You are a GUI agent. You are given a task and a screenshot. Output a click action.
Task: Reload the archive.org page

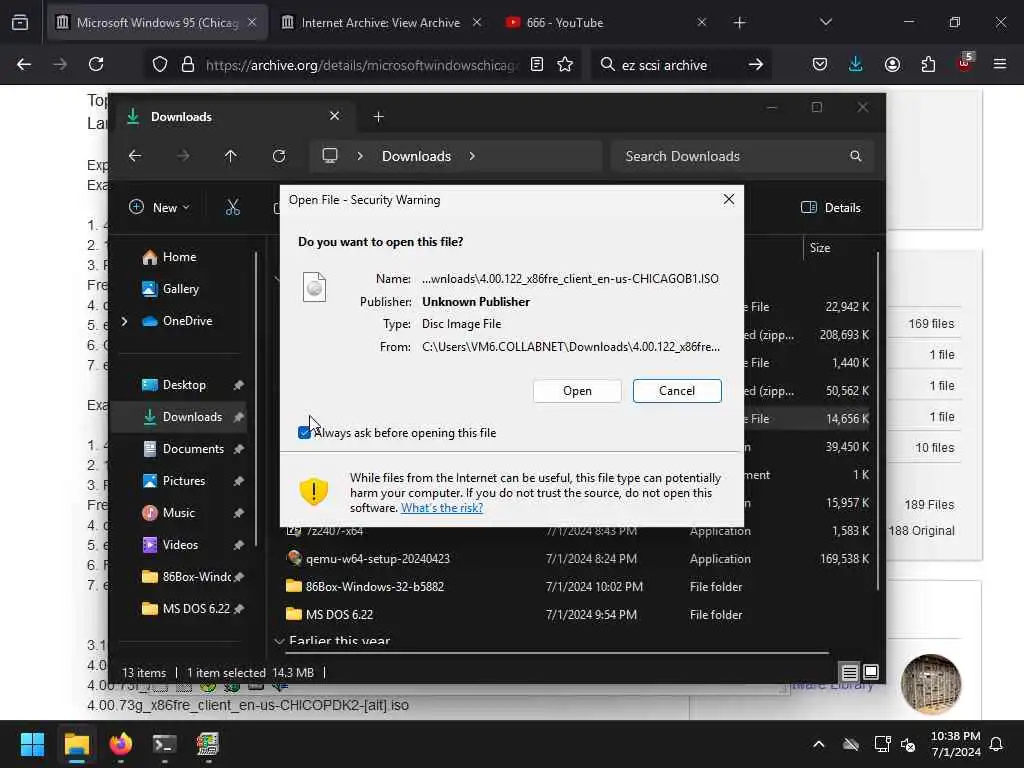pos(96,65)
